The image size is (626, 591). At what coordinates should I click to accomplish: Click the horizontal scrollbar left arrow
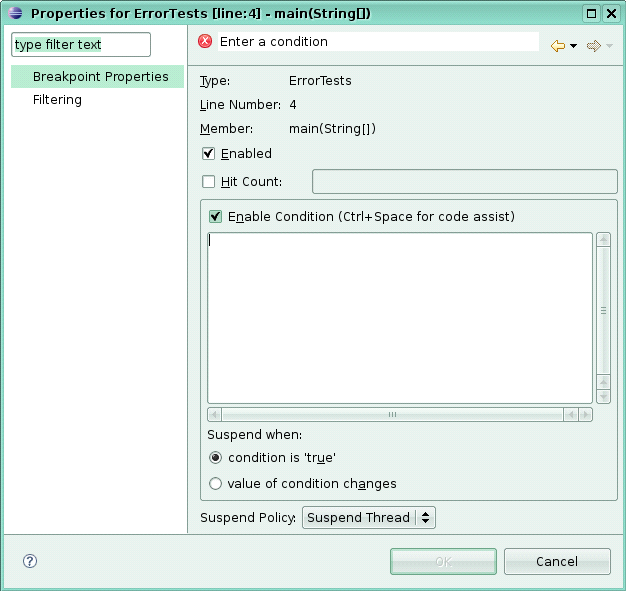pyautogui.click(x=215, y=414)
